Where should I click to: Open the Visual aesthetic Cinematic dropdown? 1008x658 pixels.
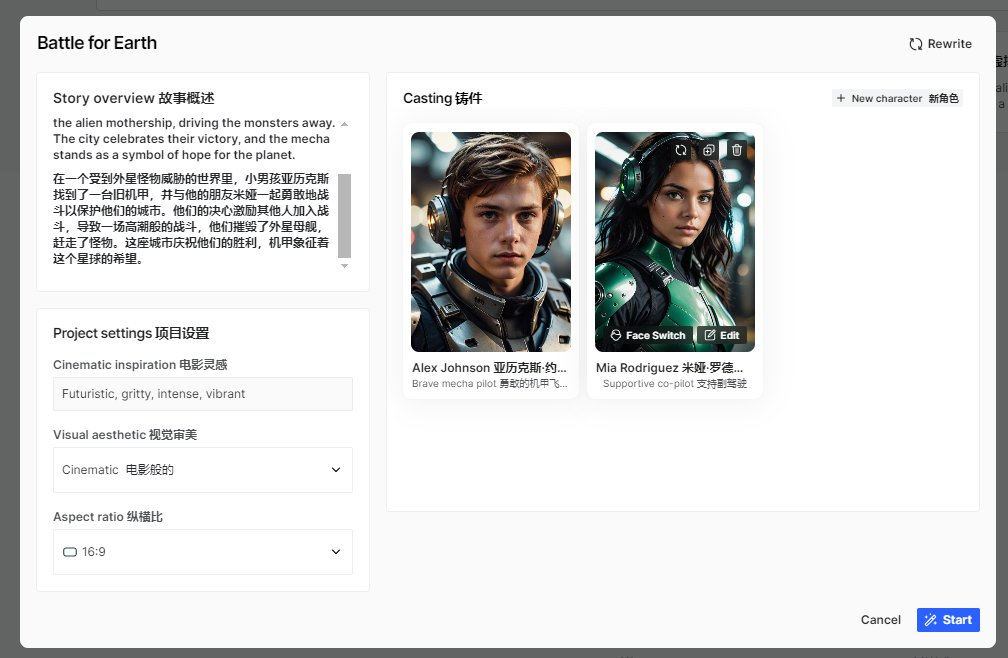(202, 470)
